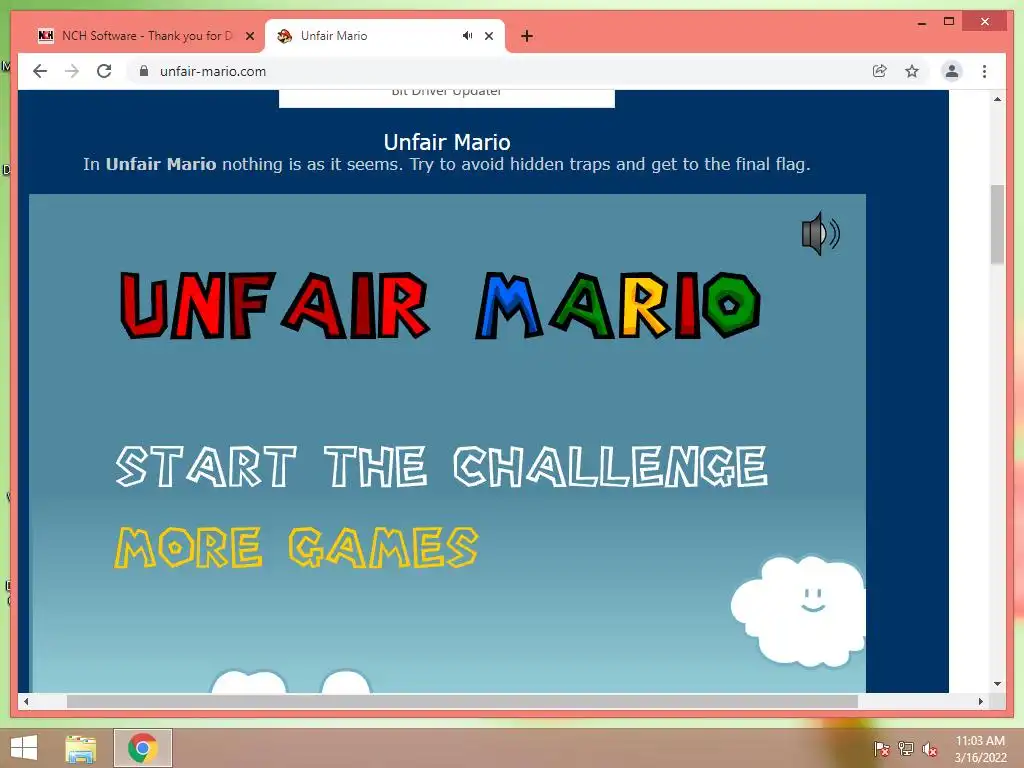Maximize the Chrome window
This screenshot has height=768, width=1024.
click(x=949, y=22)
